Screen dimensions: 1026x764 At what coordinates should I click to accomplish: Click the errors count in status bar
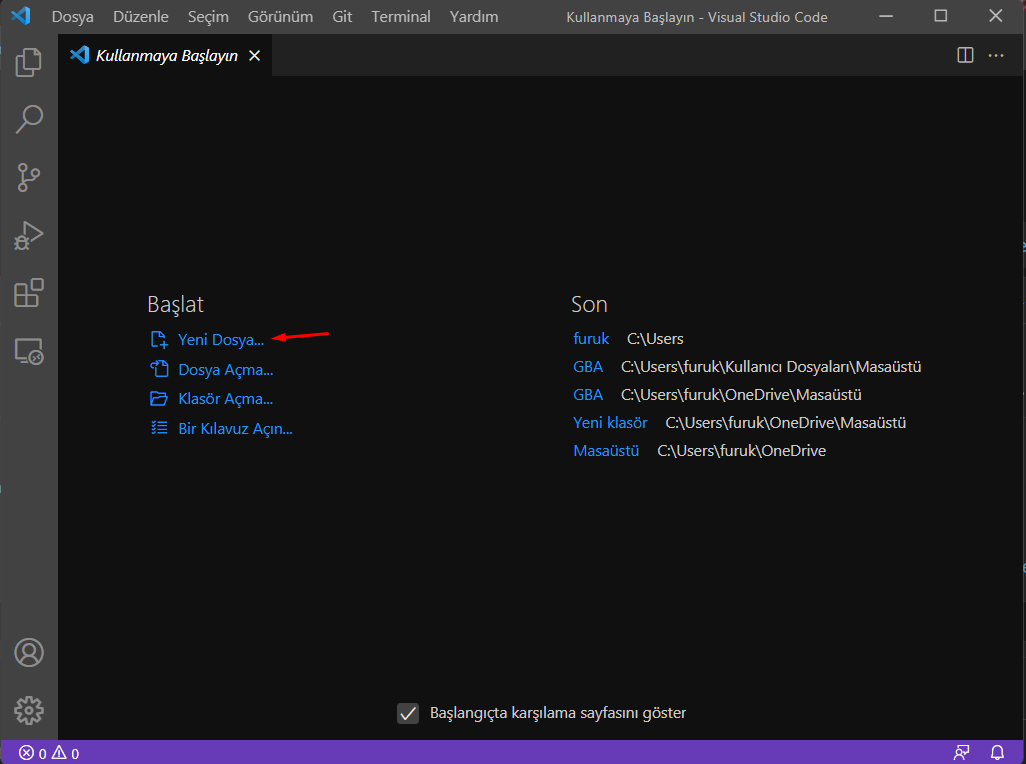pyautogui.click(x=33, y=753)
